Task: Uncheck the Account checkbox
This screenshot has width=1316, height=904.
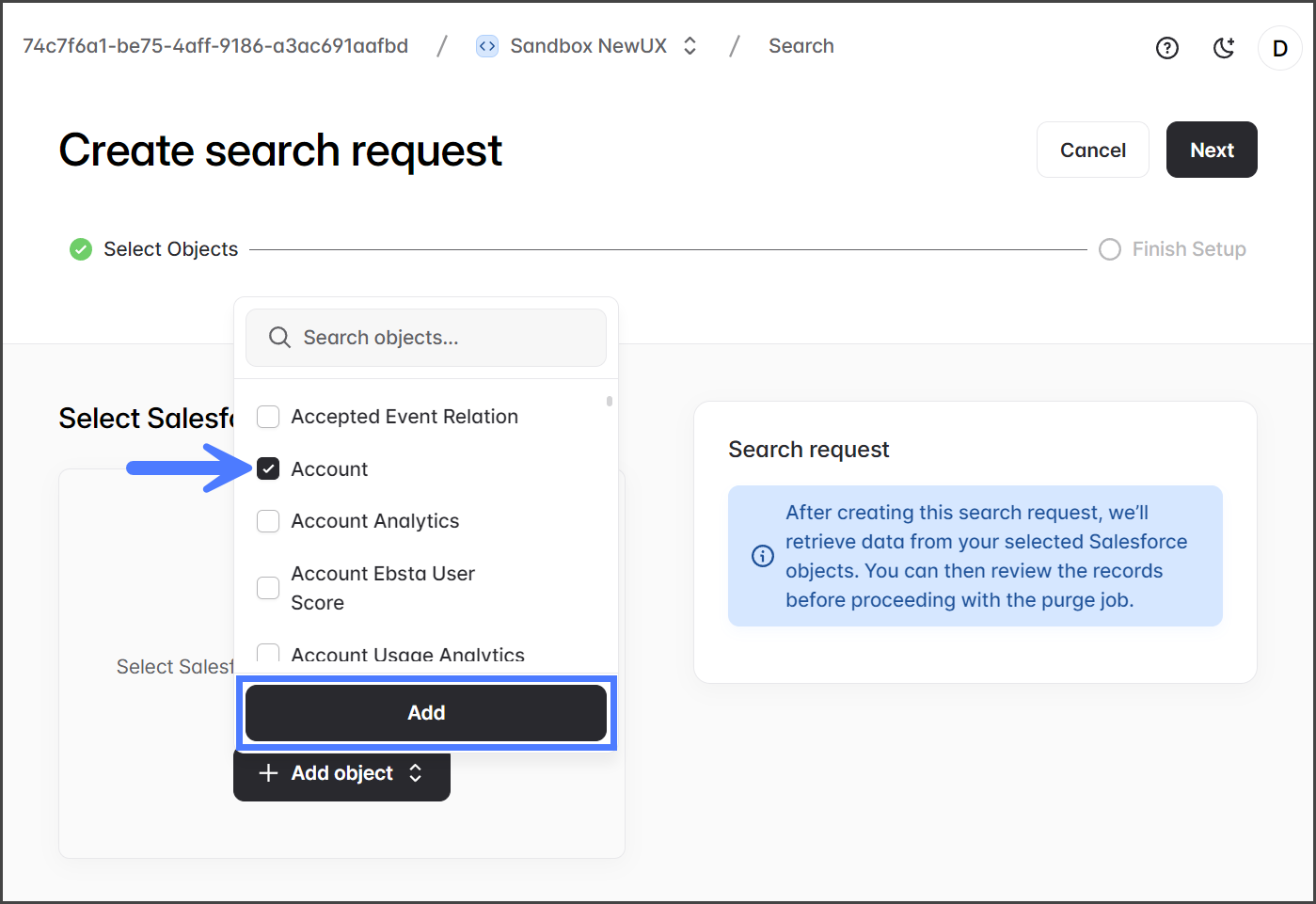Action: [268, 468]
